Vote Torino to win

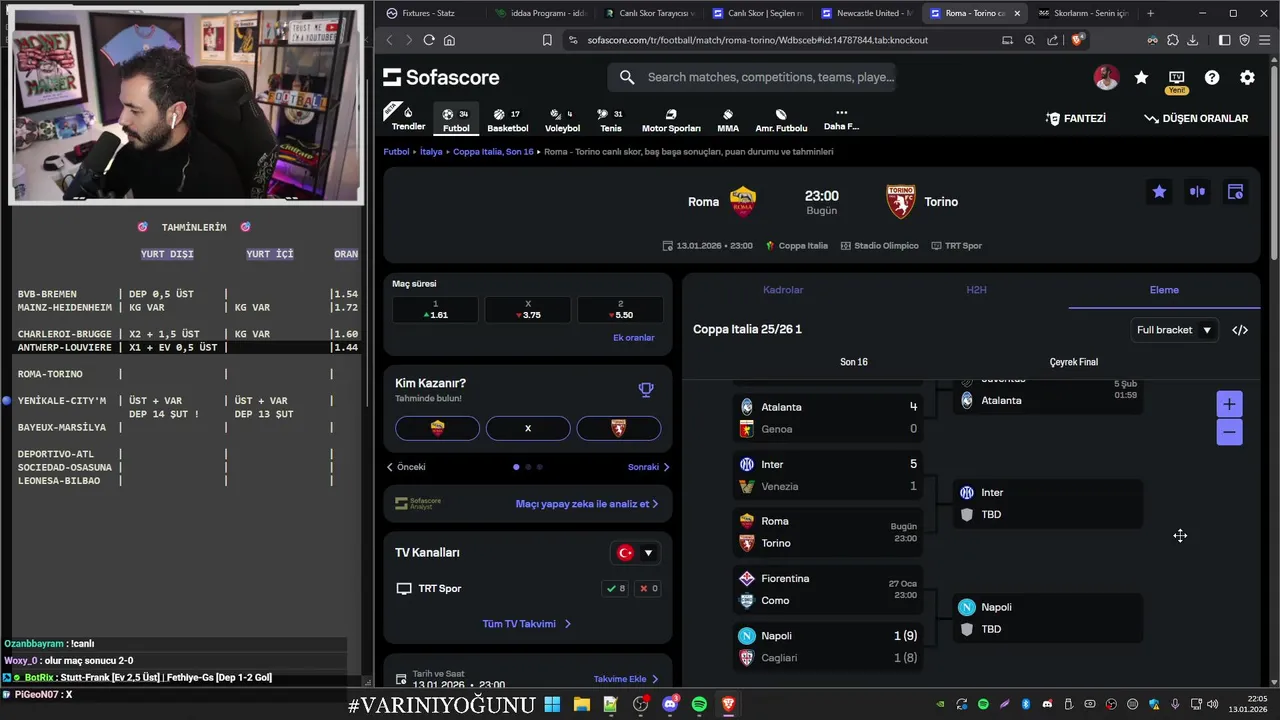point(618,428)
